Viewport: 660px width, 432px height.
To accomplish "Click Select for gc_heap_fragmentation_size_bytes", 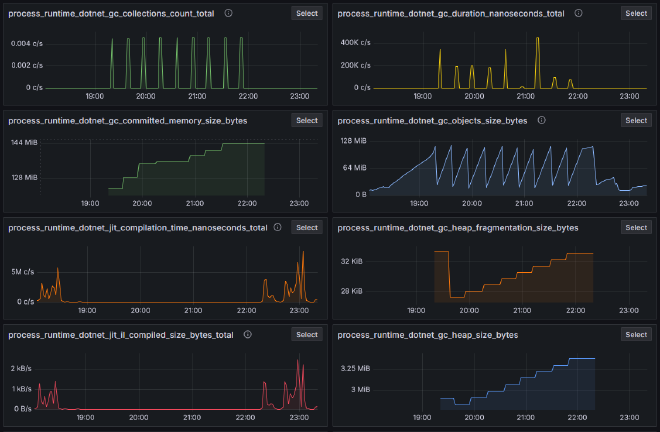I will click(x=636, y=228).
